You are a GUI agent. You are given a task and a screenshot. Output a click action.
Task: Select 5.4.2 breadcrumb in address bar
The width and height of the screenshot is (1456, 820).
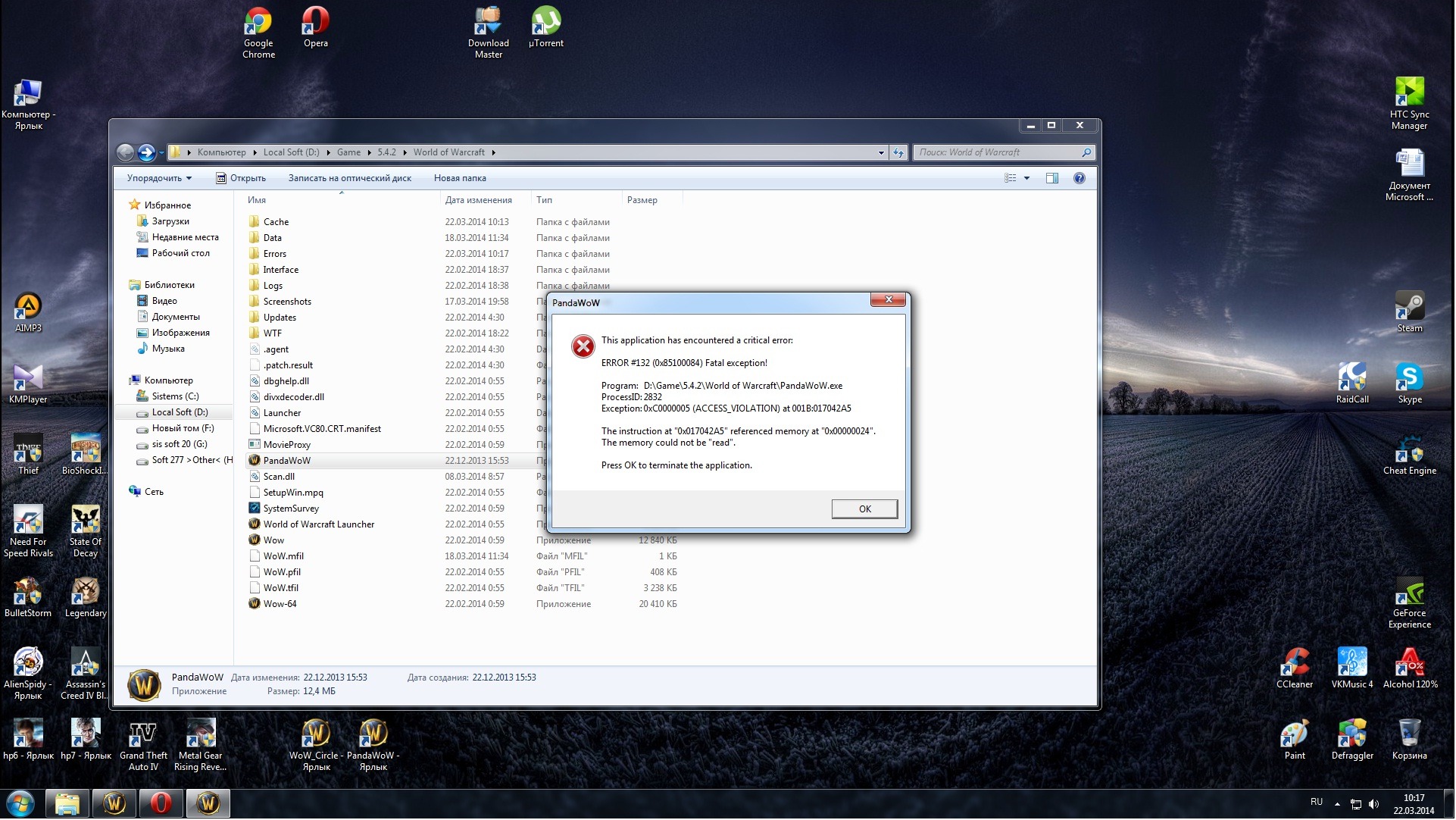[386, 152]
